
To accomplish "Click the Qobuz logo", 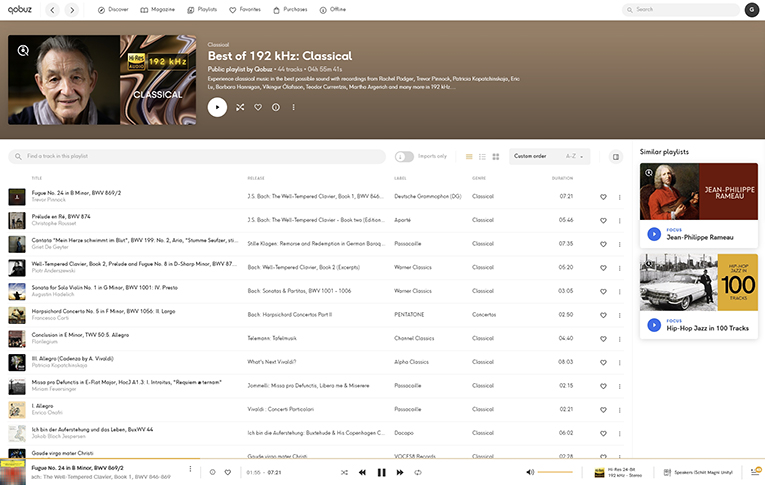I will coord(20,9).
